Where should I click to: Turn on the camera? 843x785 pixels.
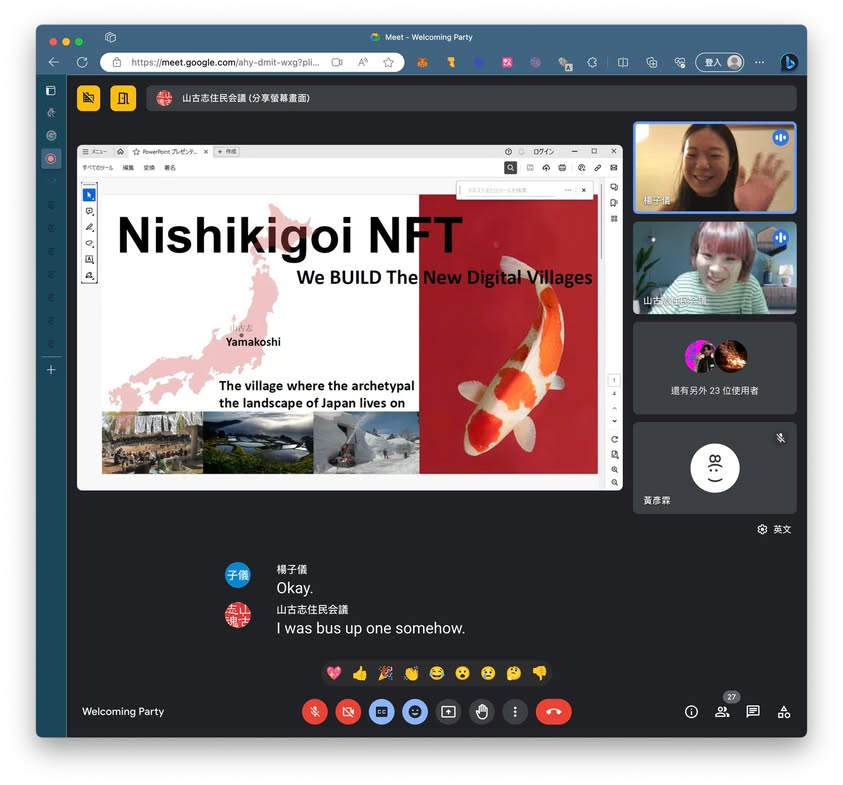coord(348,712)
